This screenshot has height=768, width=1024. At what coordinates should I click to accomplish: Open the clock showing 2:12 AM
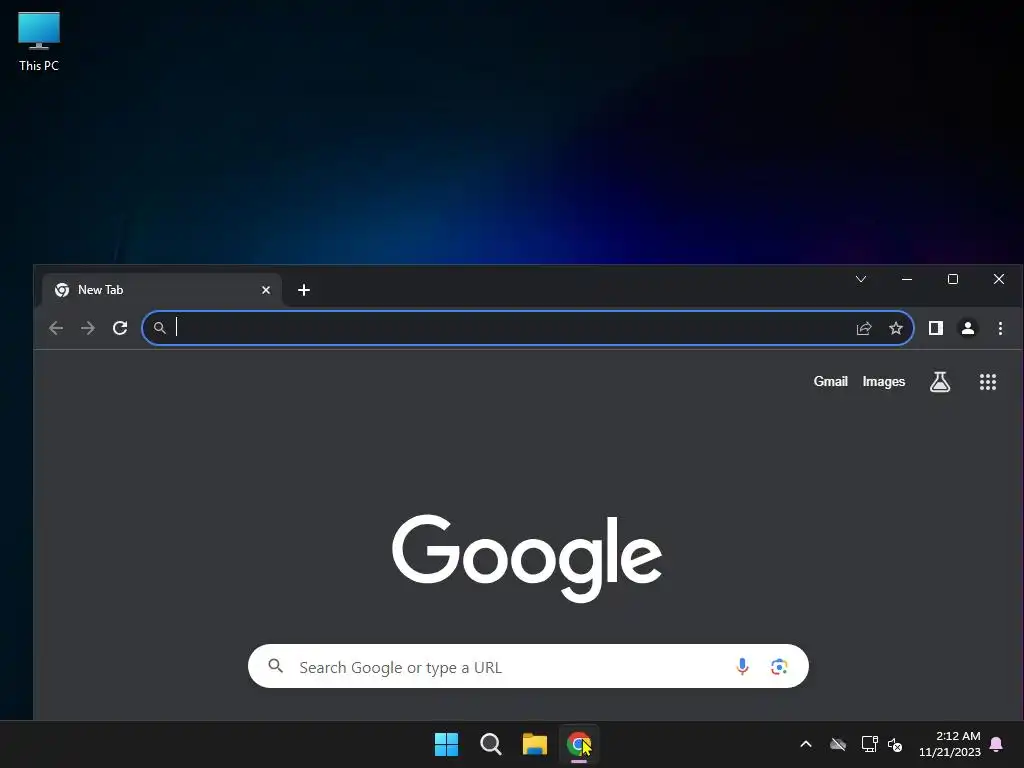tap(950, 744)
